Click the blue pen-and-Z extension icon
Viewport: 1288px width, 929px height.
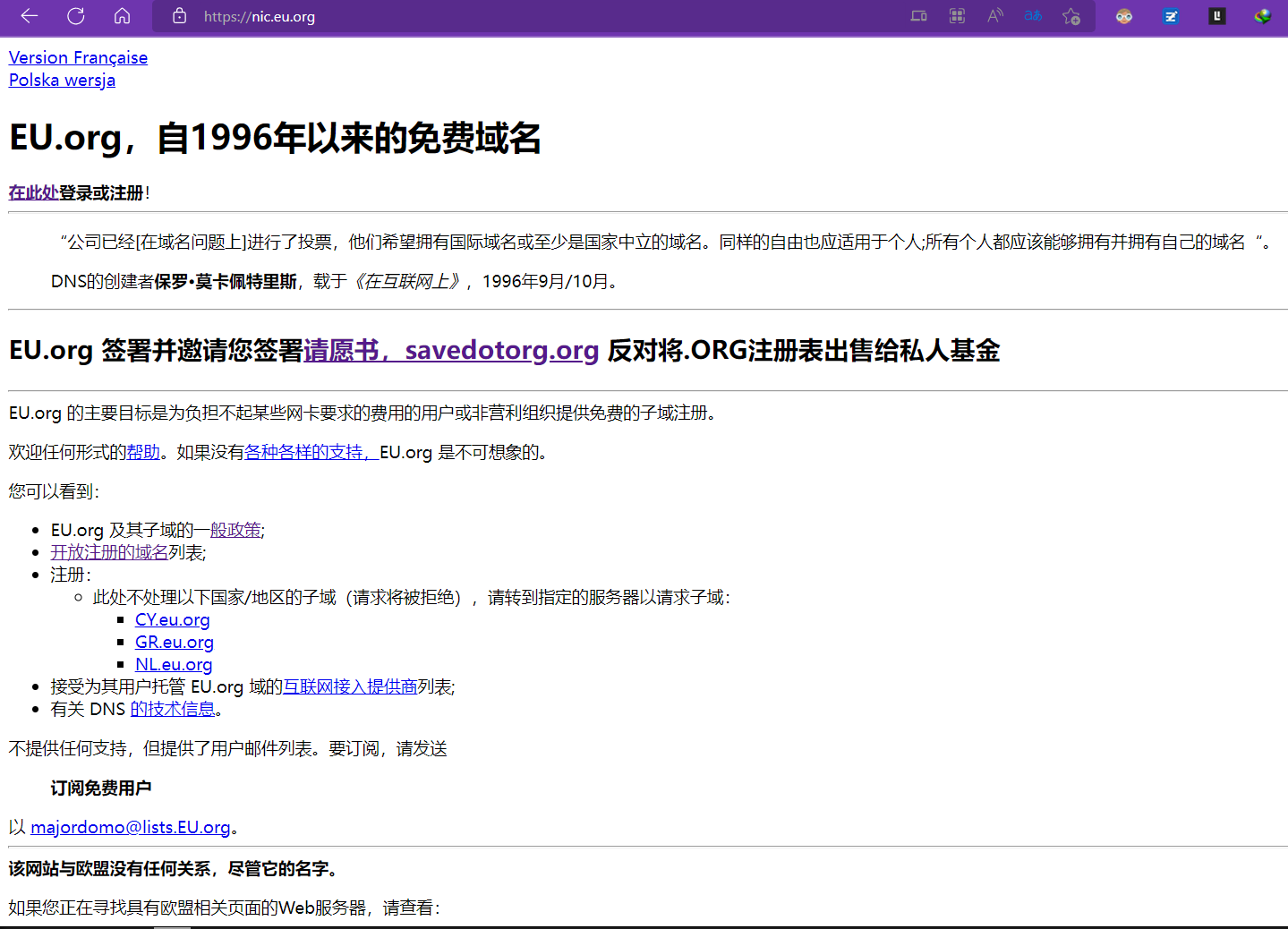pos(1171,16)
